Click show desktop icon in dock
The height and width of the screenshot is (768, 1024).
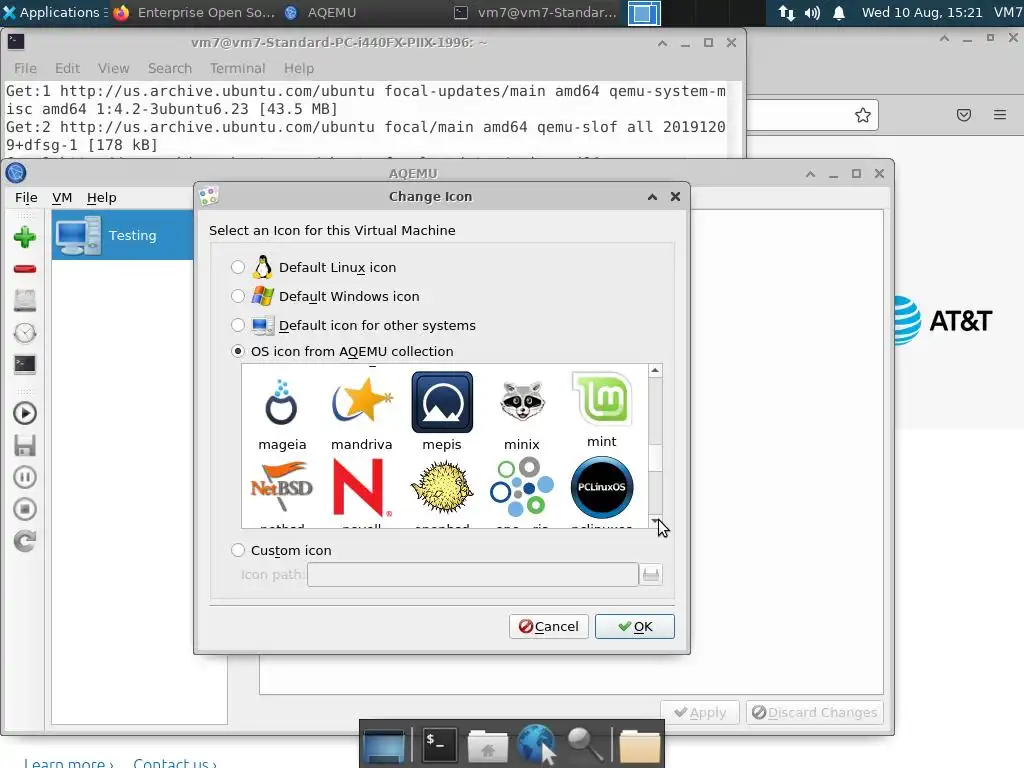[x=385, y=746]
